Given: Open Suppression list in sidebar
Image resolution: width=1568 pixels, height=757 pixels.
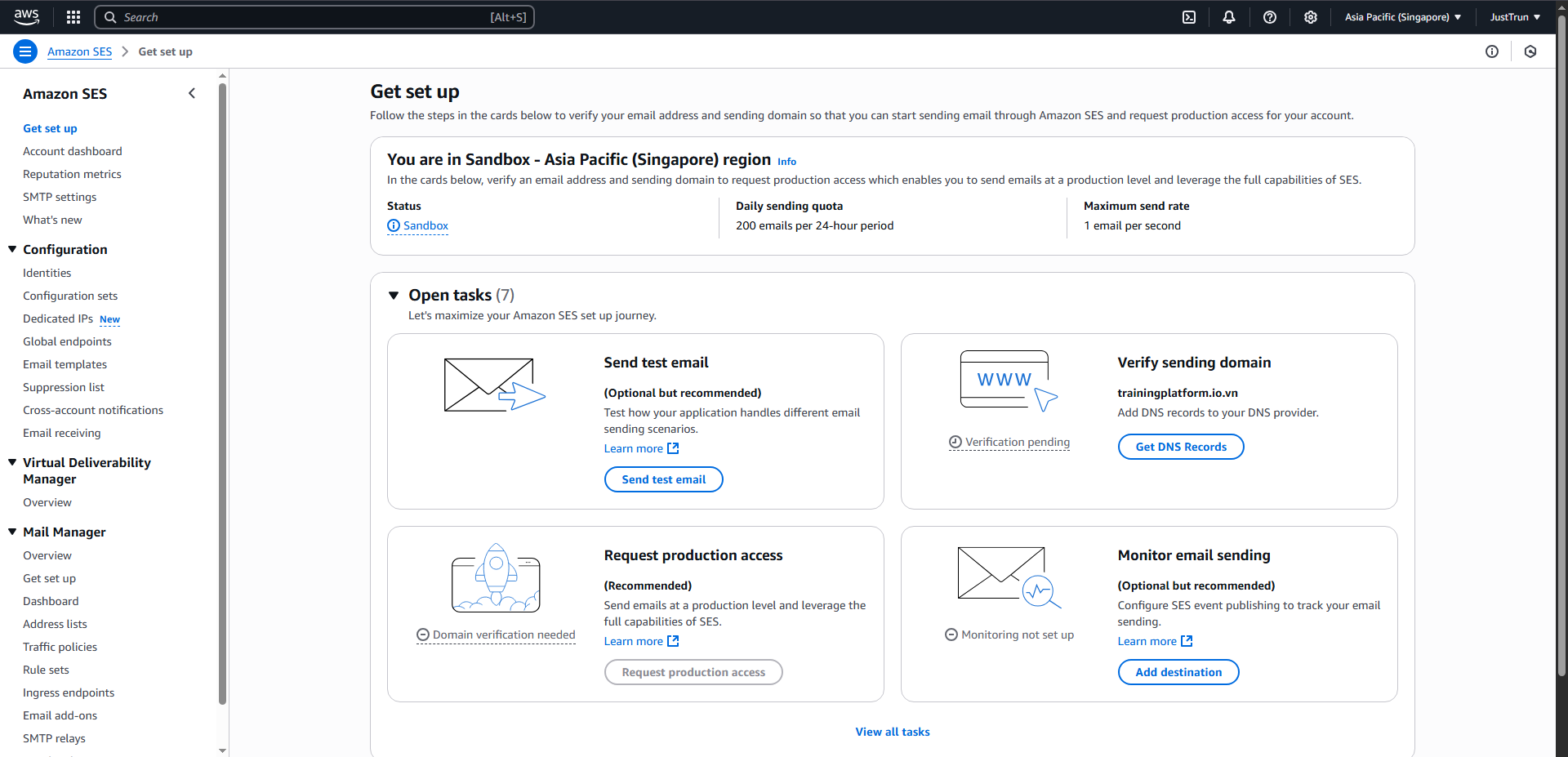Looking at the screenshot, I should 64,387.
